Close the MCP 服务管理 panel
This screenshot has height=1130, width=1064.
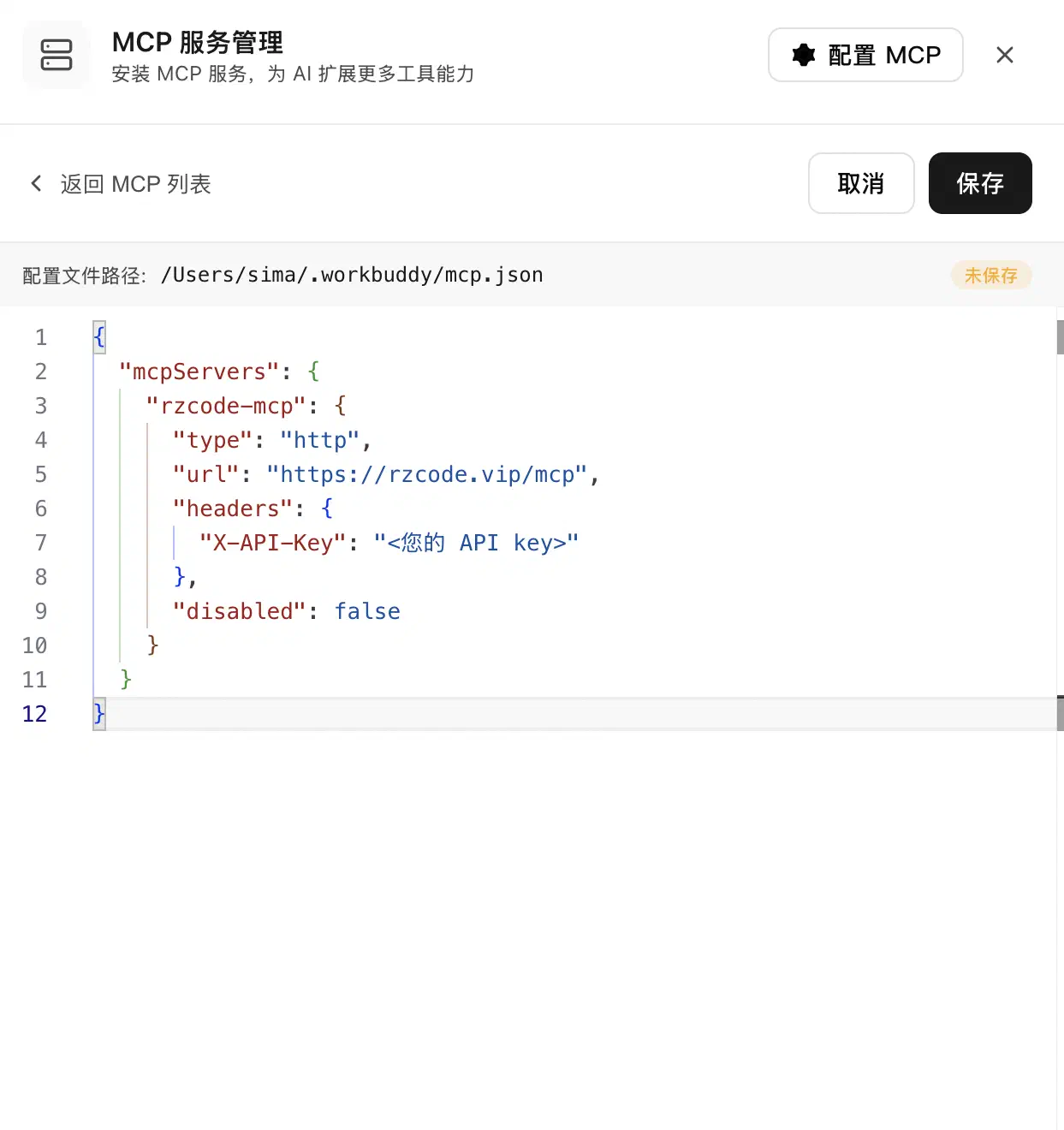tap(1005, 55)
